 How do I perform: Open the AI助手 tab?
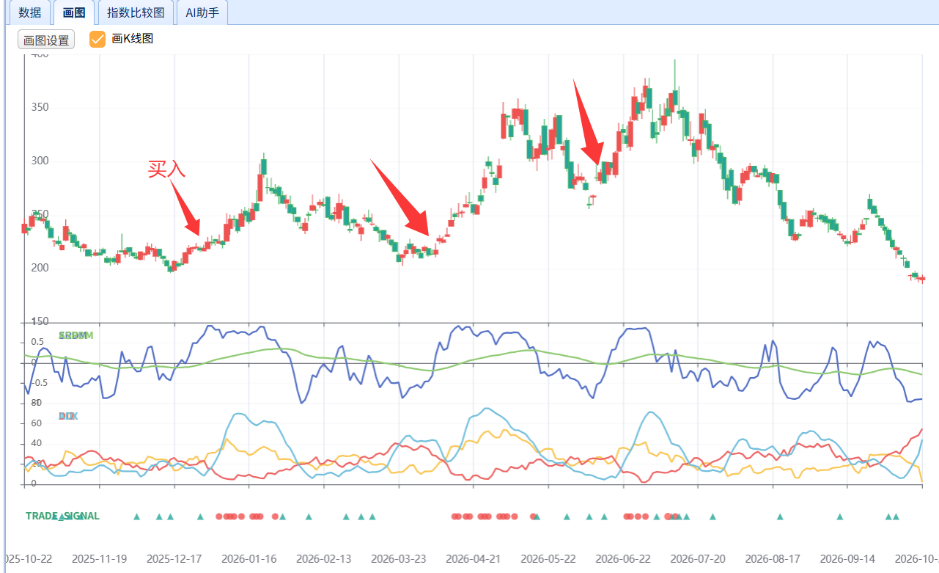[x=202, y=13]
